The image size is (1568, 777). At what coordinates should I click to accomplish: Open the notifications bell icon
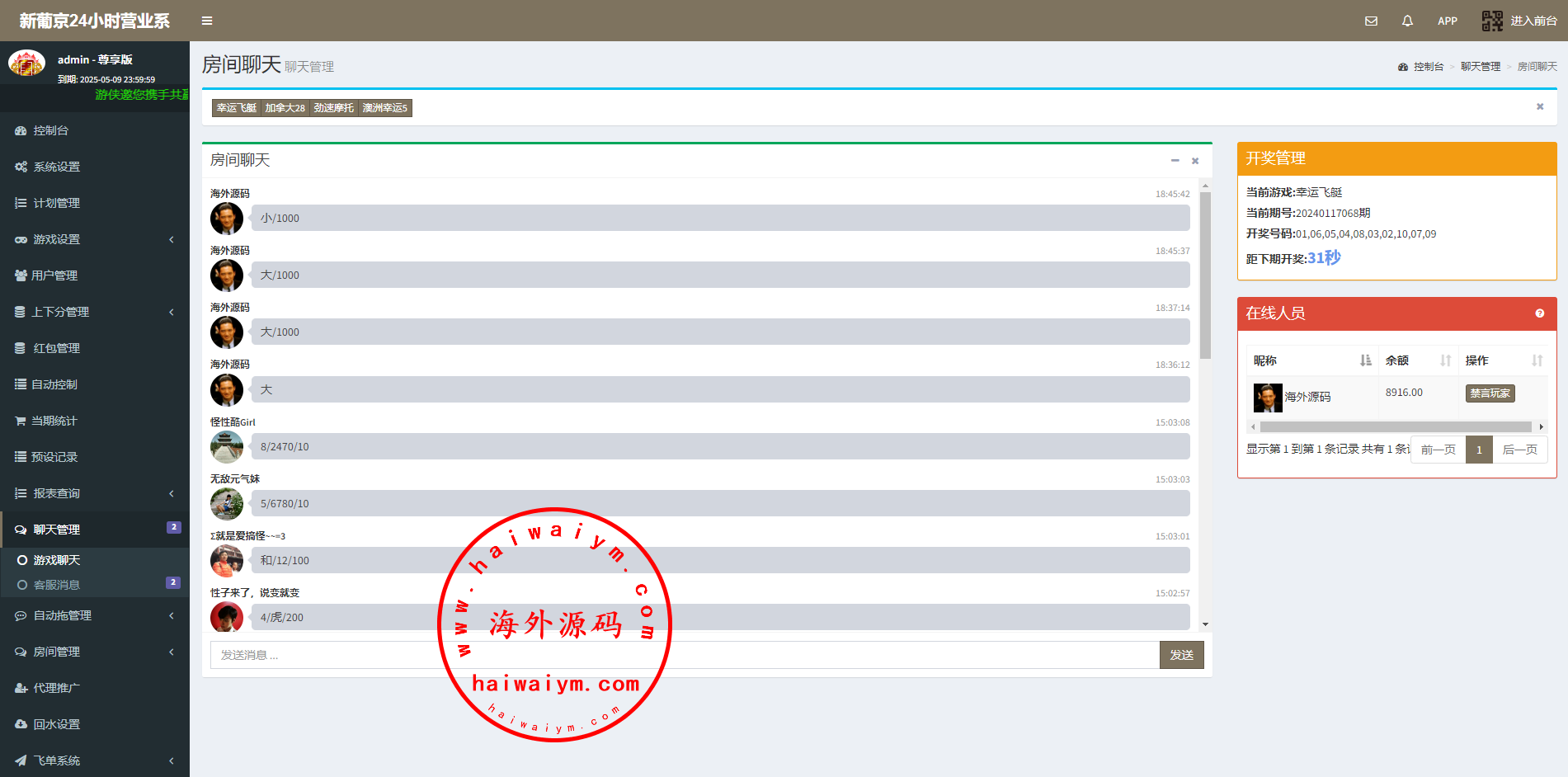click(x=1407, y=21)
